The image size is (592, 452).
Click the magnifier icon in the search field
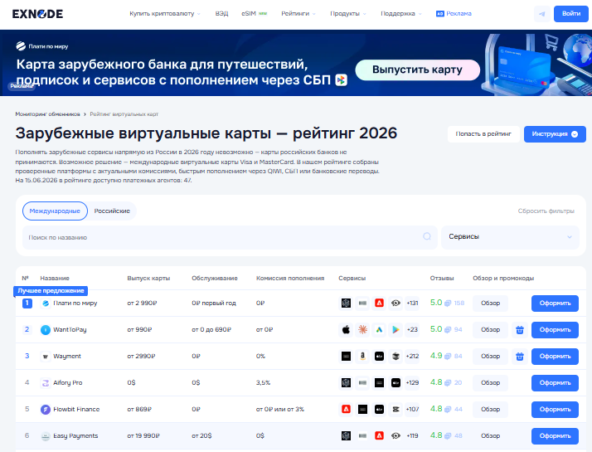click(427, 237)
